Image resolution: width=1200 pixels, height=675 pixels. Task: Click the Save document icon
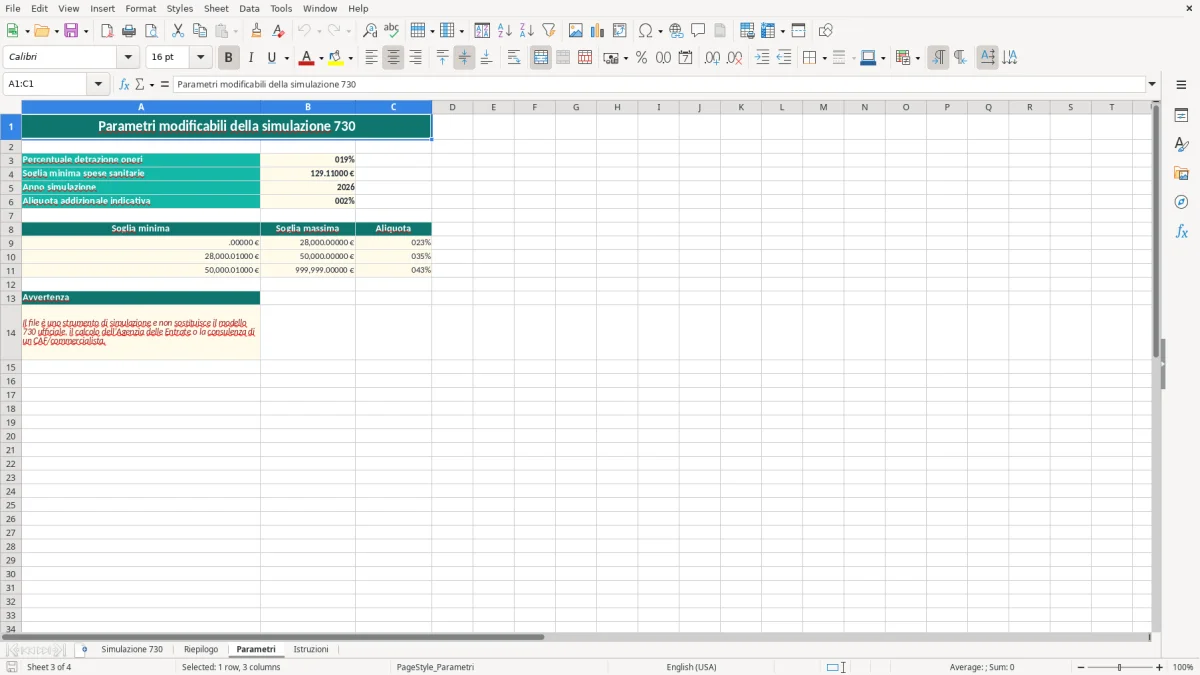71,31
